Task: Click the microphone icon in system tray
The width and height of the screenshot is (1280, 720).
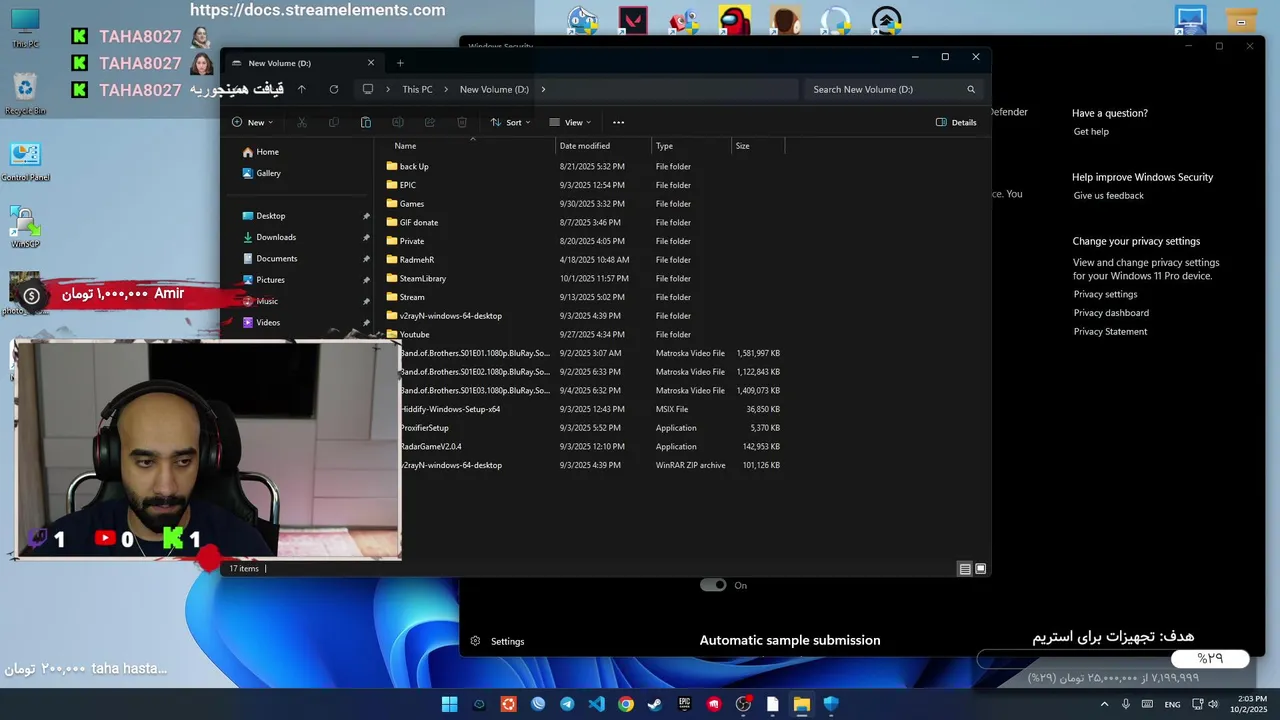Action: click(1126, 704)
